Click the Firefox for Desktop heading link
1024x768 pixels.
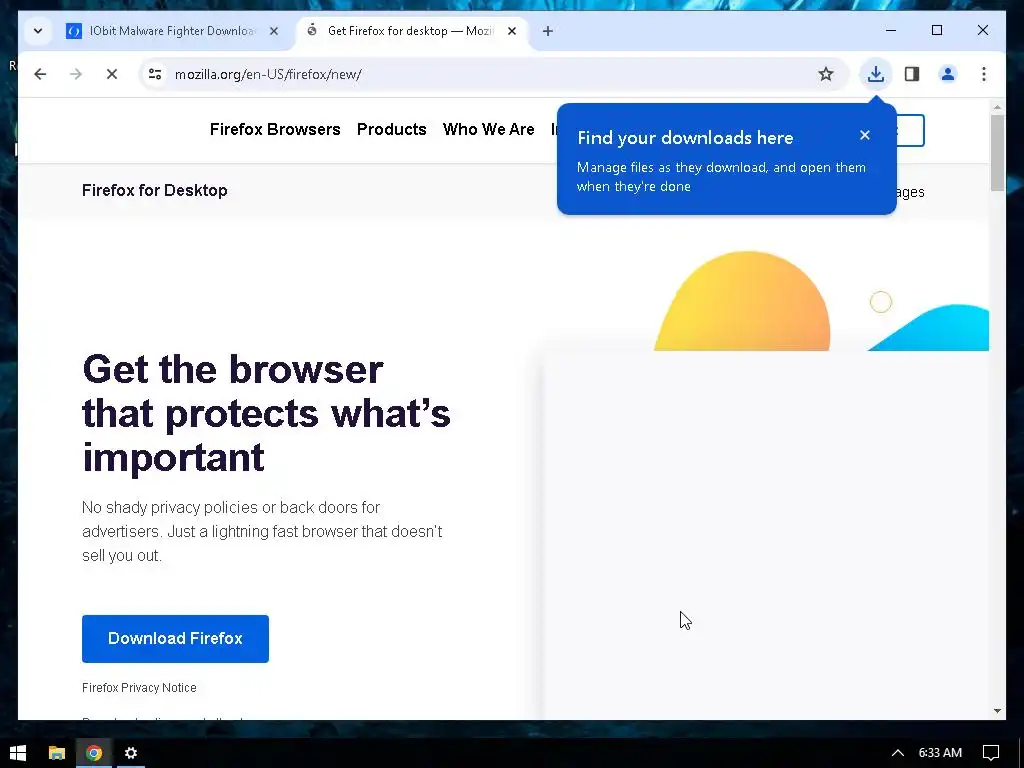tap(155, 190)
